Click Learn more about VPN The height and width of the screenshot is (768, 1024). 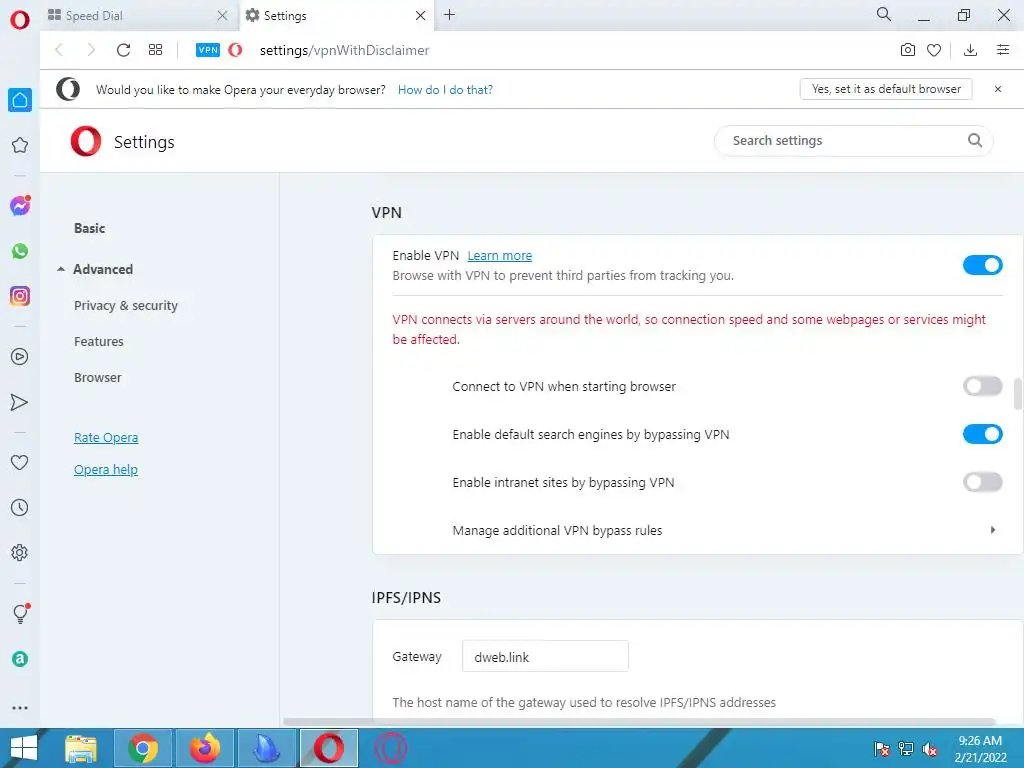(x=500, y=256)
